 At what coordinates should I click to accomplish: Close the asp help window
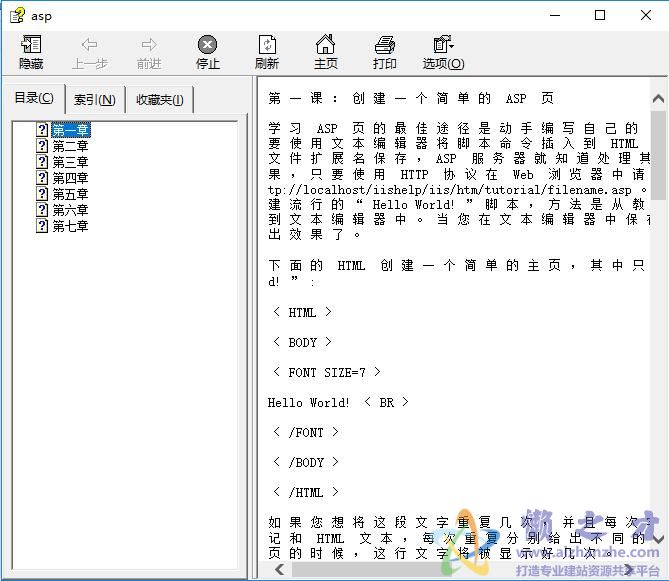(x=646, y=16)
